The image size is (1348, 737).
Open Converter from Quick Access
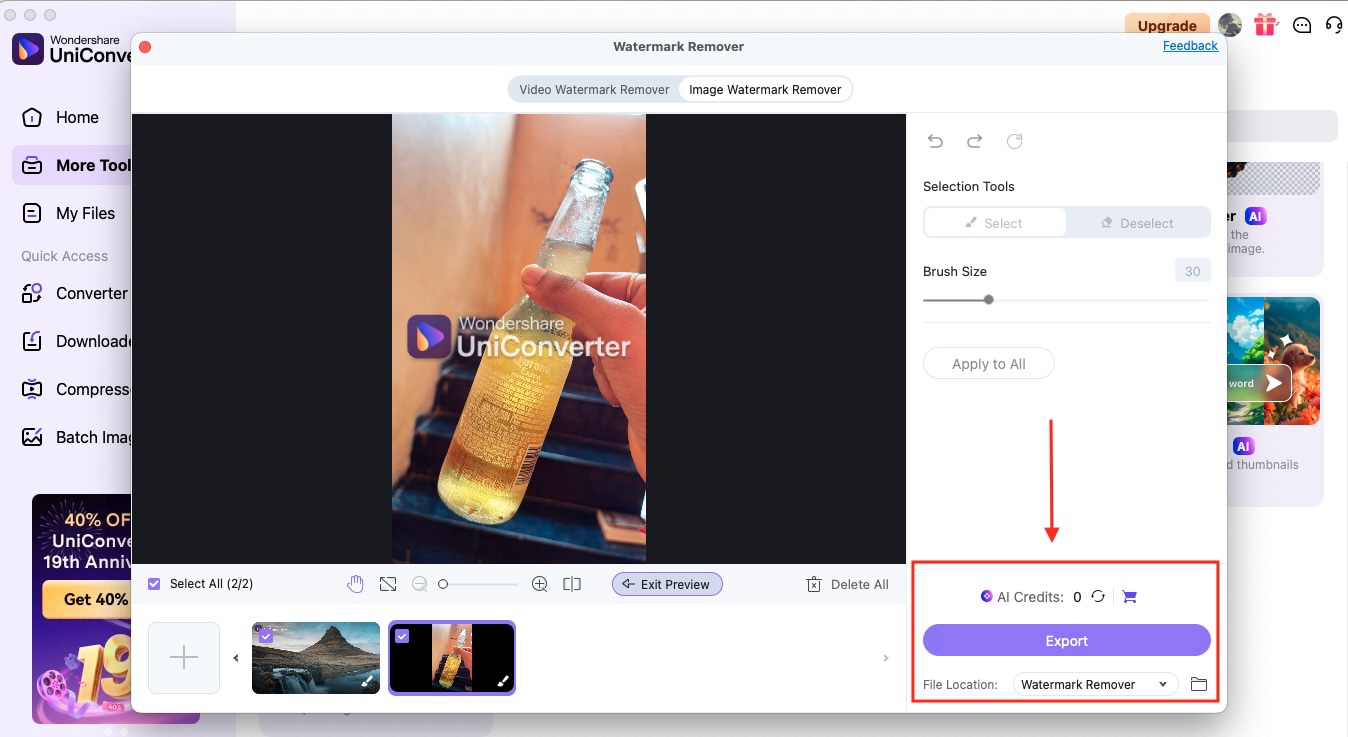point(73,293)
